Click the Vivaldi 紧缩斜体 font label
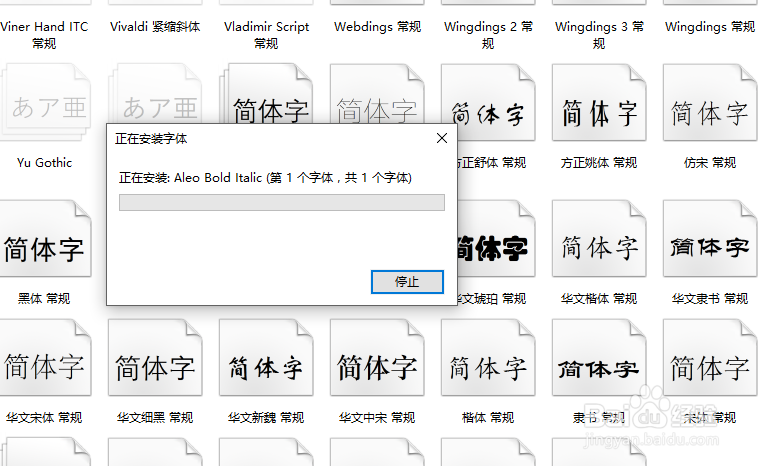 [x=155, y=27]
